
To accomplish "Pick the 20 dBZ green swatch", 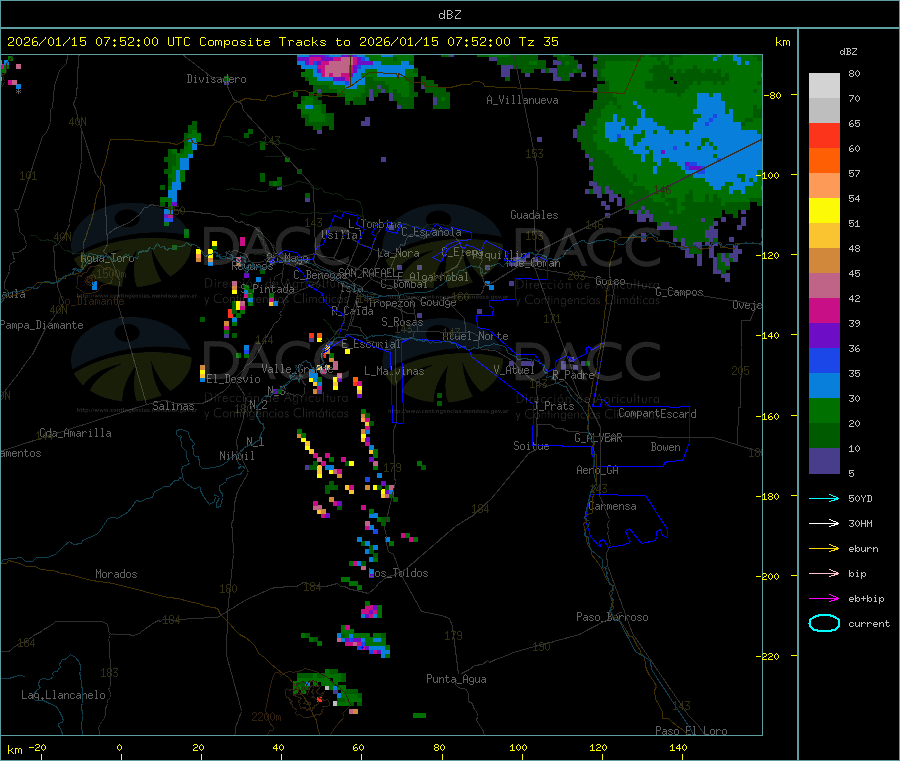I will tap(824, 436).
